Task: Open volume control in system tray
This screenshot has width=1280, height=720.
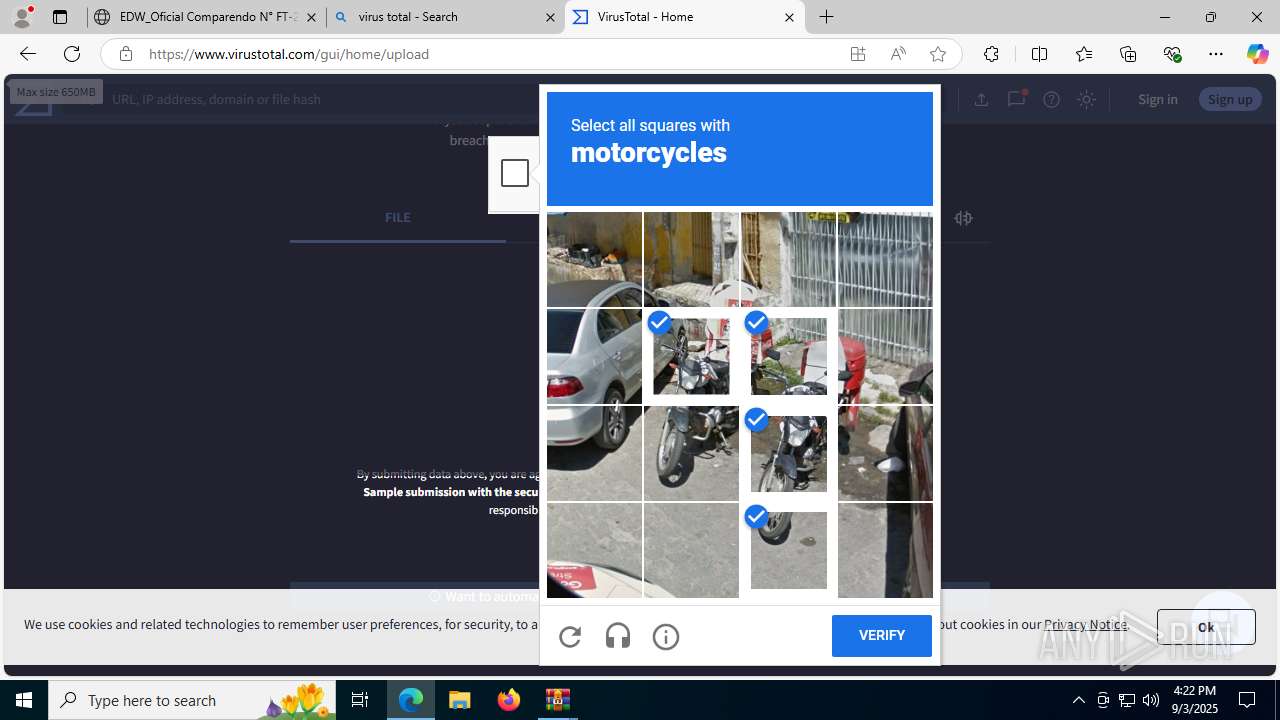Action: [1151, 700]
